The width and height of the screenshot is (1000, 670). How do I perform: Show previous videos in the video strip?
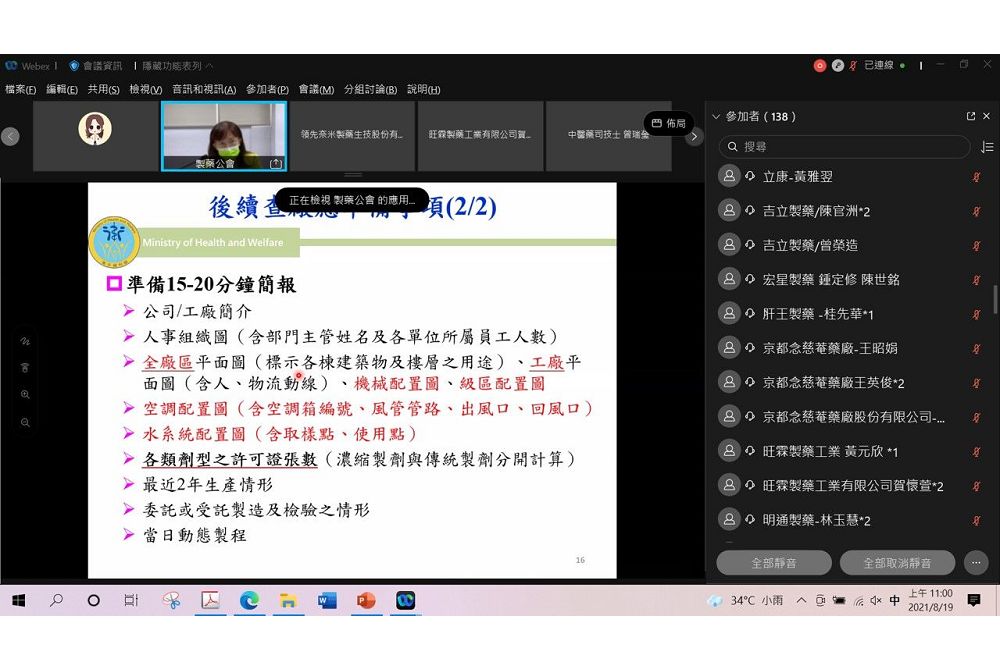pos(10,136)
